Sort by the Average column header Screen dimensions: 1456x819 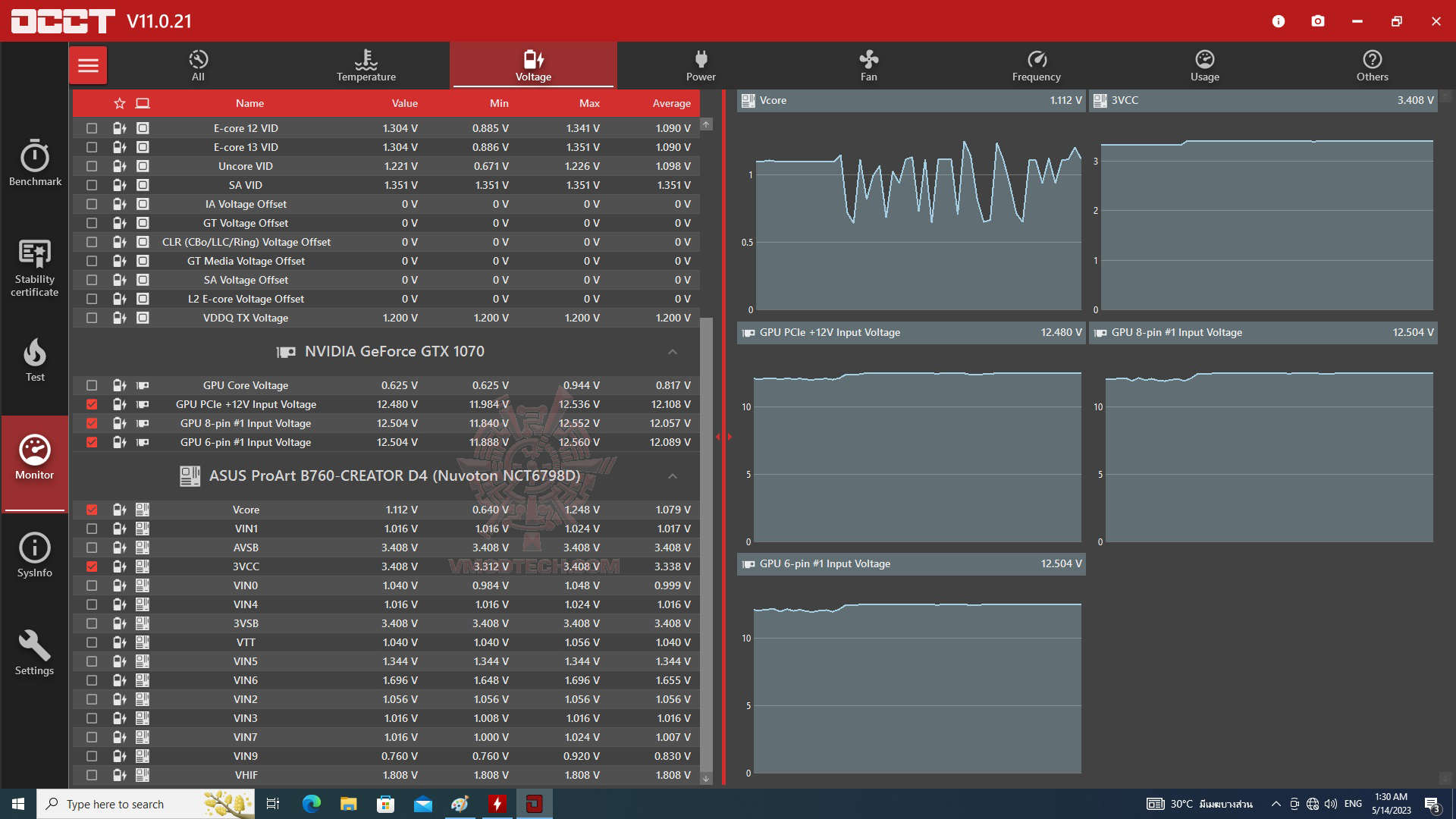671,104
